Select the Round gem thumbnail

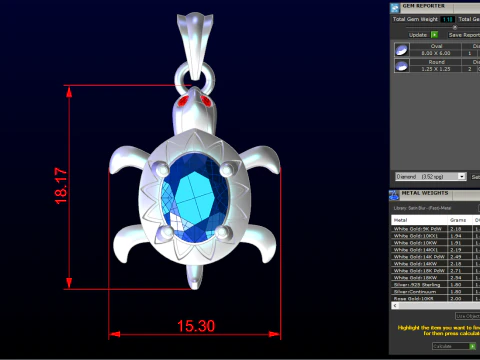(402, 65)
